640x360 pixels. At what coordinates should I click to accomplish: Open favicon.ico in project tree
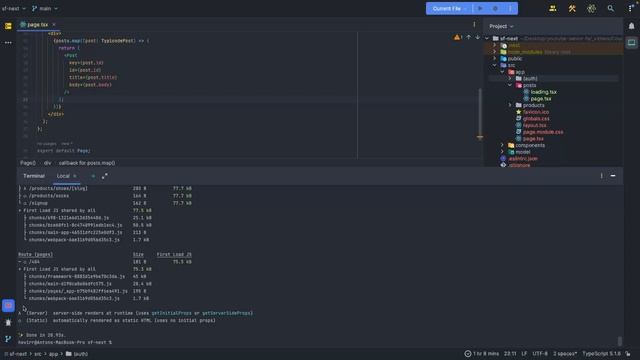tap(536, 112)
